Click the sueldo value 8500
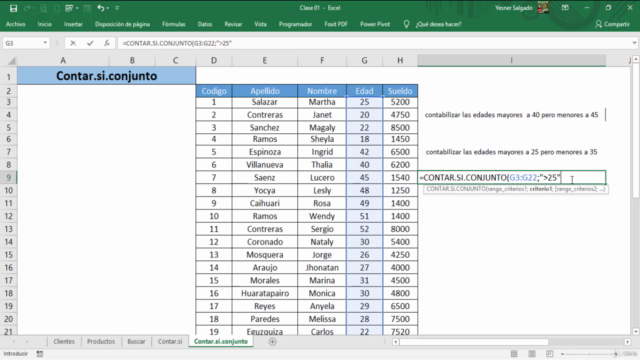Image resolution: width=640 pixels, height=360 pixels. coord(400,128)
